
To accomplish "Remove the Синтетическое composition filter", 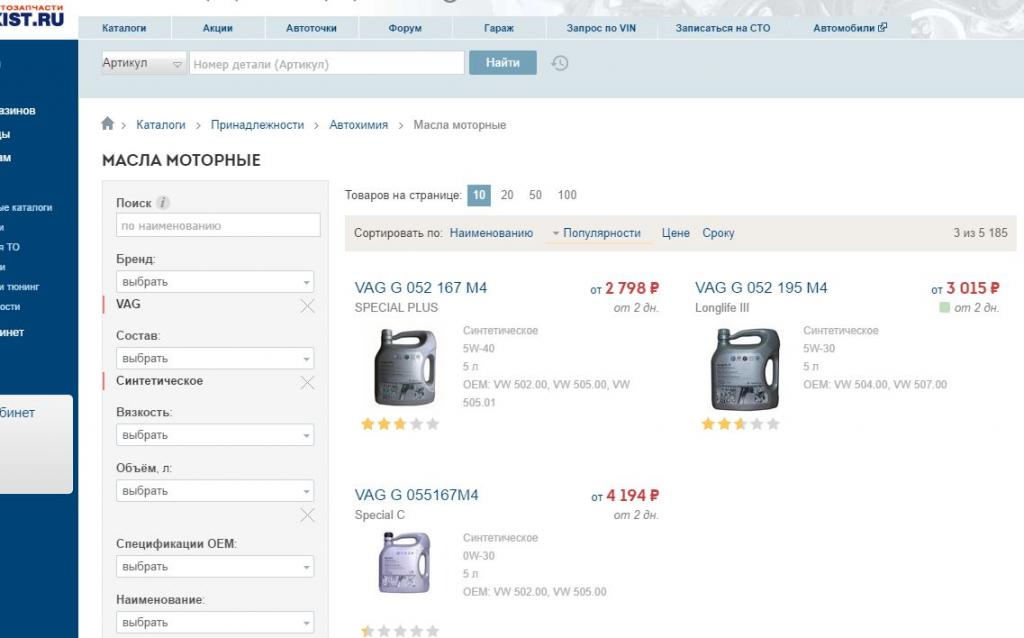I will [307, 383].
